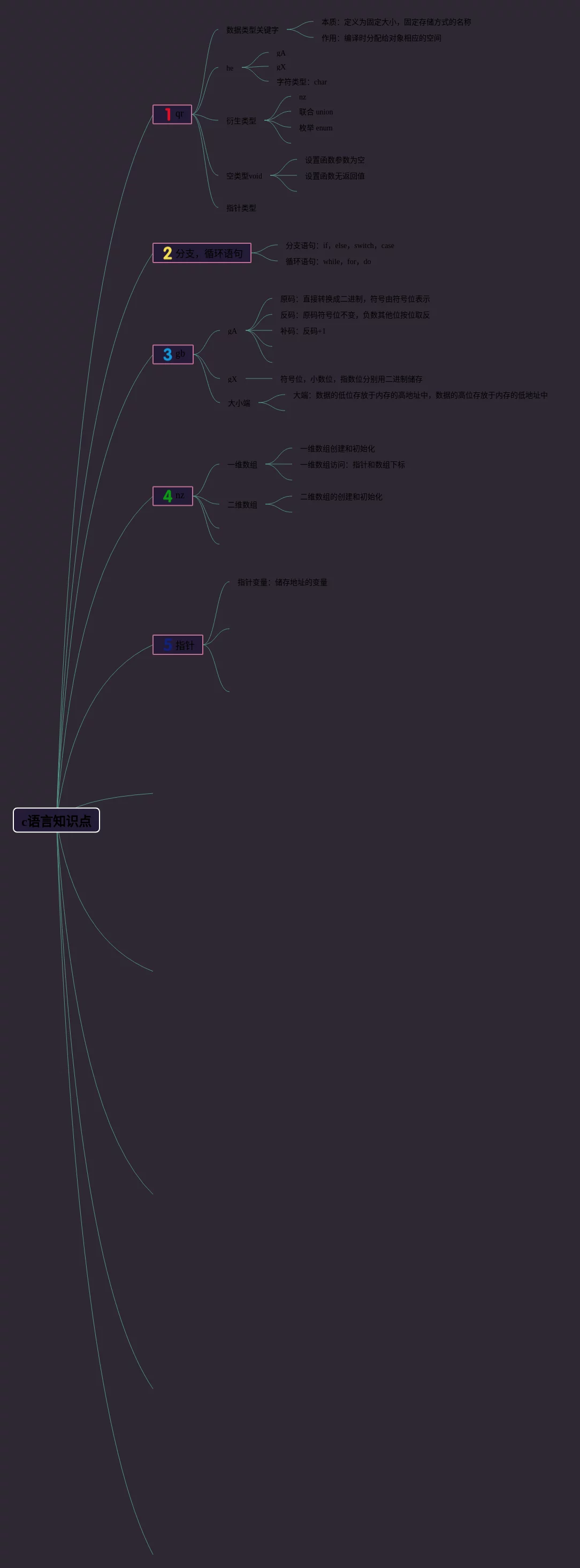Select the 字符类型：char node

302,82
